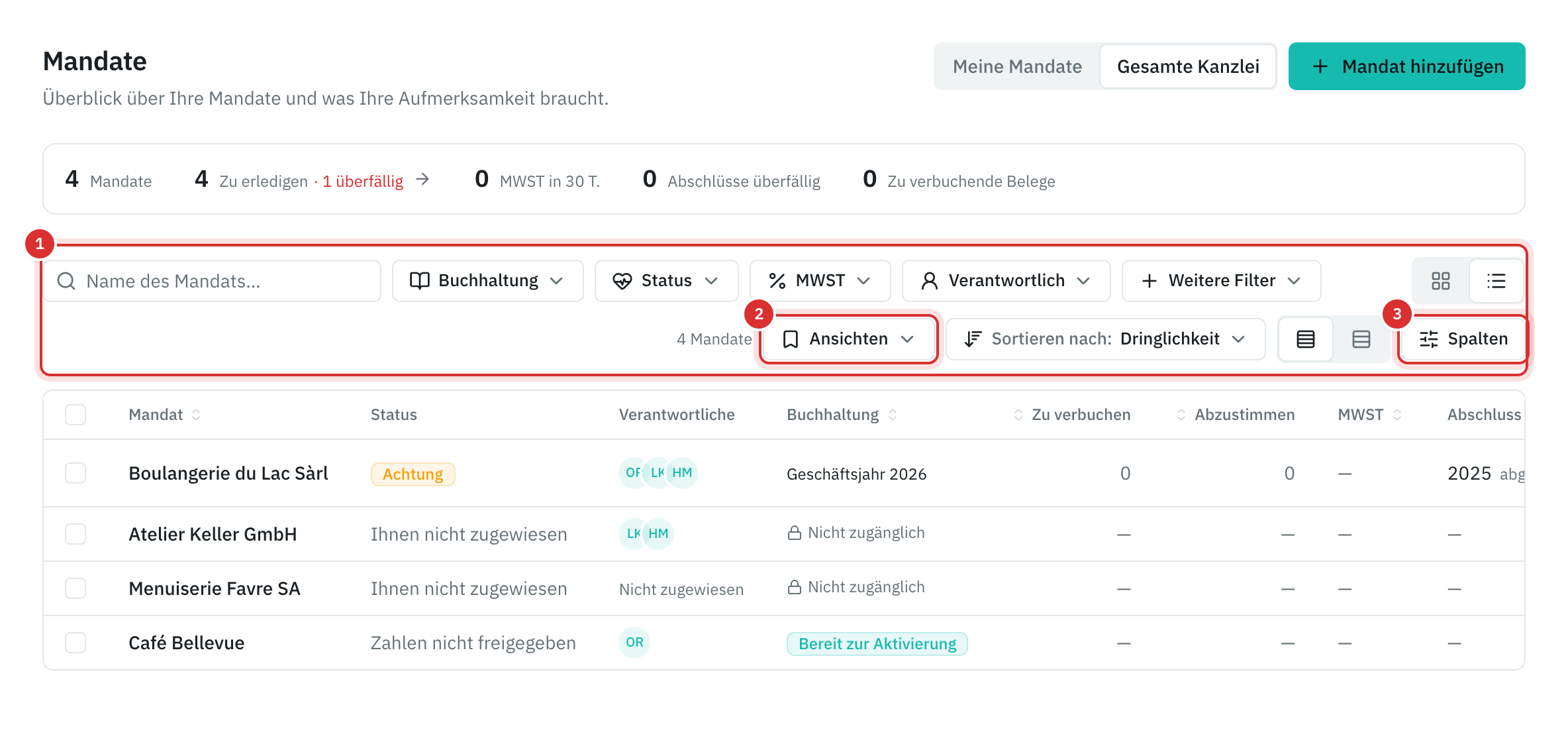Check the Atelier Keller GmbH row
Viewport: 1568px width, 742px height.
tap(75, 534)
